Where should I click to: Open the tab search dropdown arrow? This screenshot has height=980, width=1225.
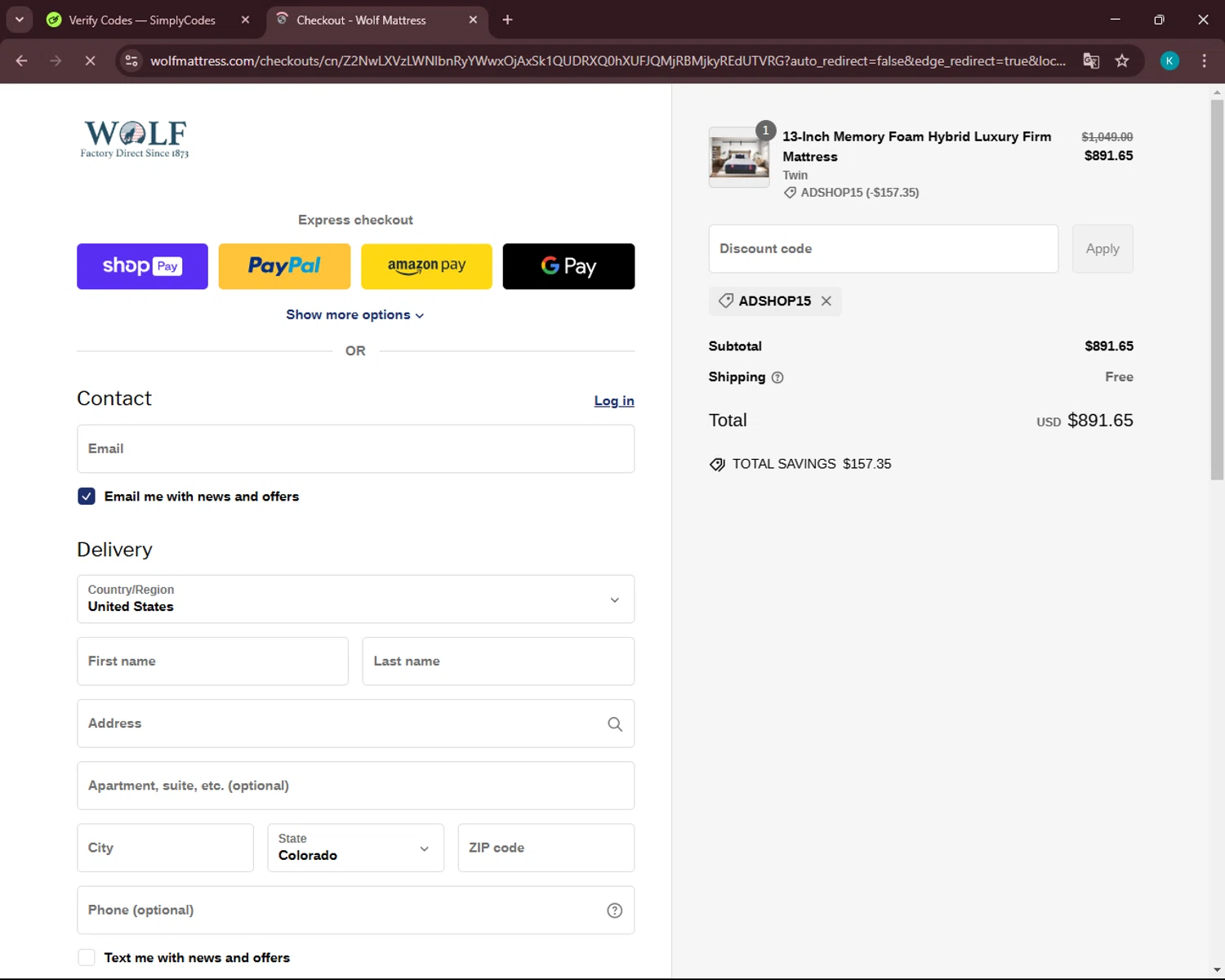[x=19, y=20]
